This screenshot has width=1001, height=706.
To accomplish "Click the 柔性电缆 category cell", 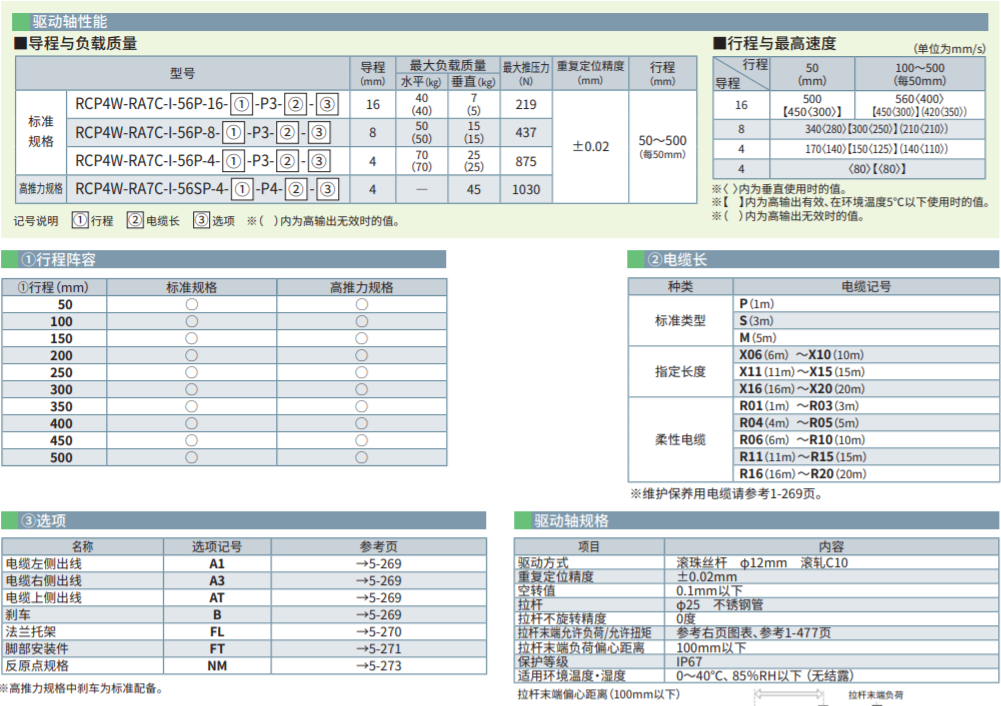I will [681, 440].
